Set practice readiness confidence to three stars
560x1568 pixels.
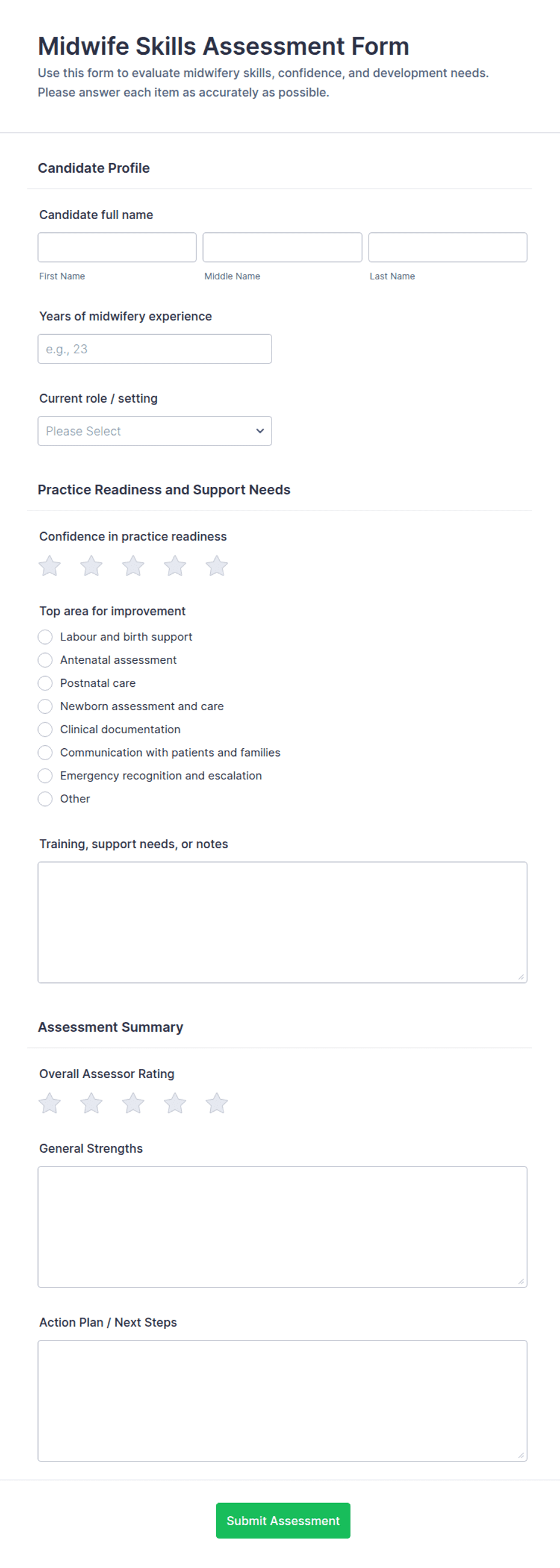pyautogui.click(x=132, y=566)
